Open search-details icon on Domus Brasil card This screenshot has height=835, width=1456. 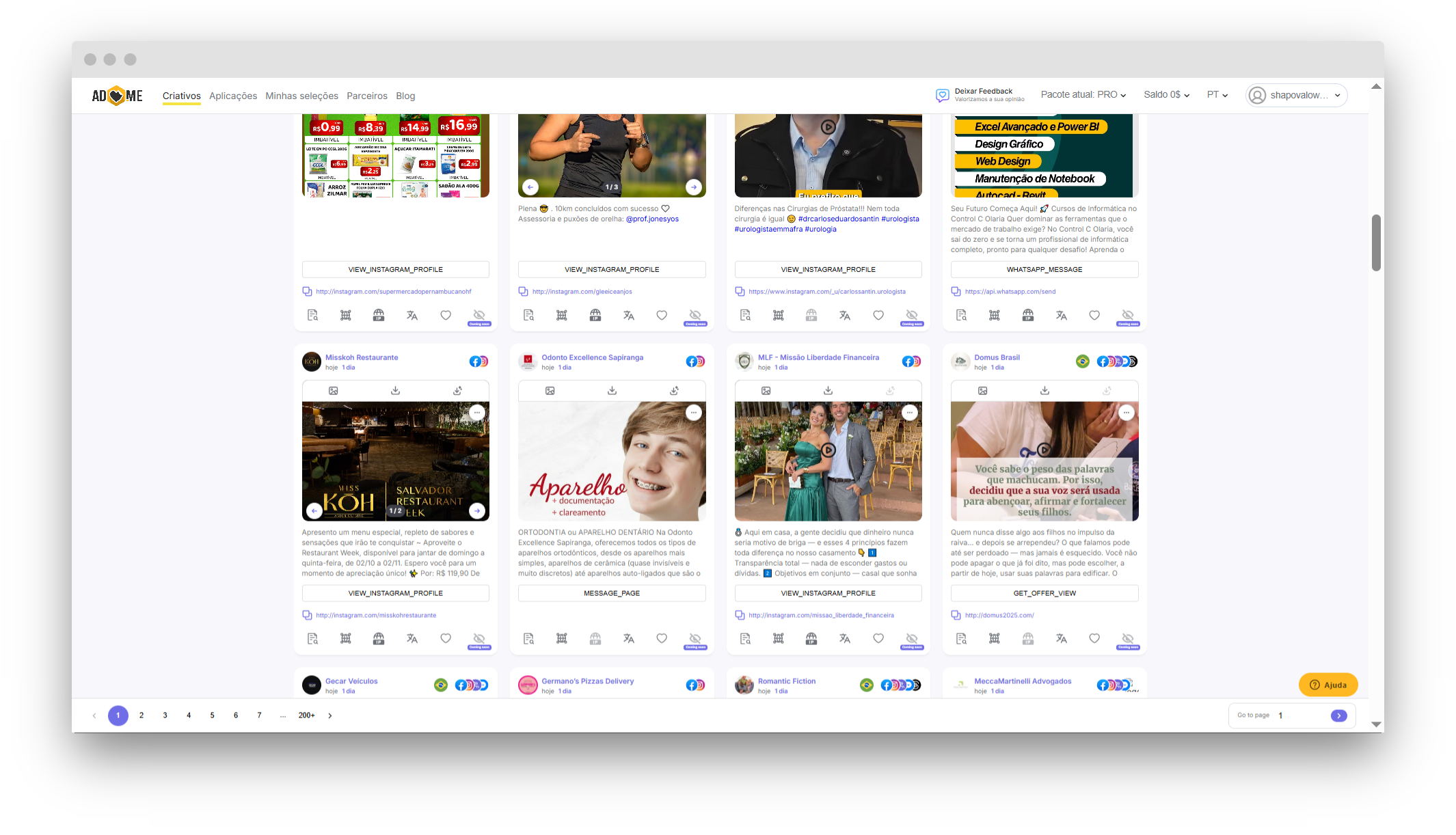click(x=961, y=639)
